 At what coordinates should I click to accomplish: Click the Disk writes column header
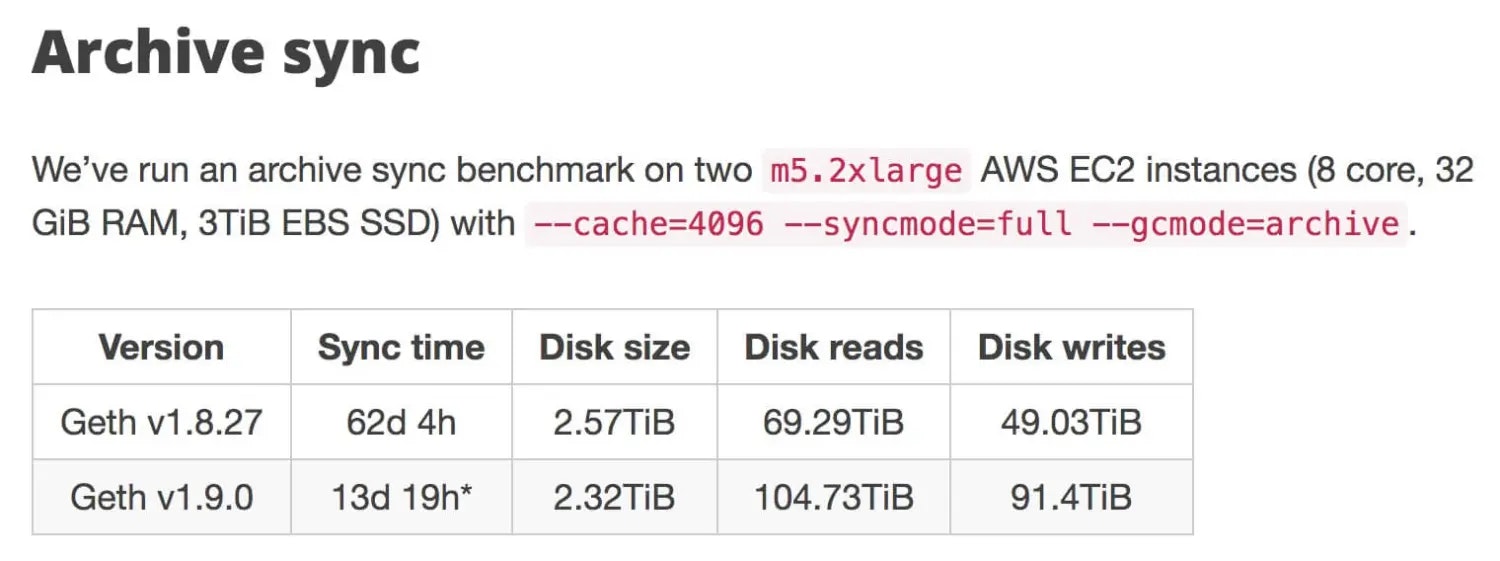pos(1071,347)
